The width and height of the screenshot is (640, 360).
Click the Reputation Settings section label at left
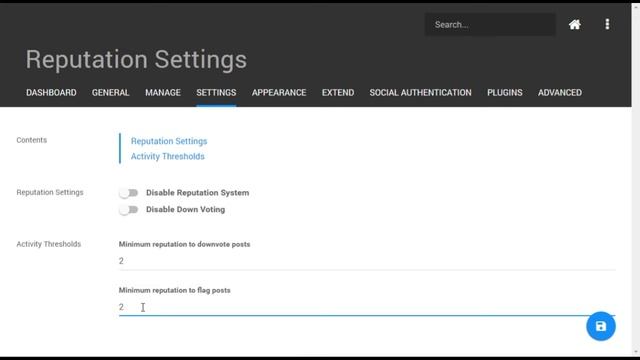click(50, 192)
